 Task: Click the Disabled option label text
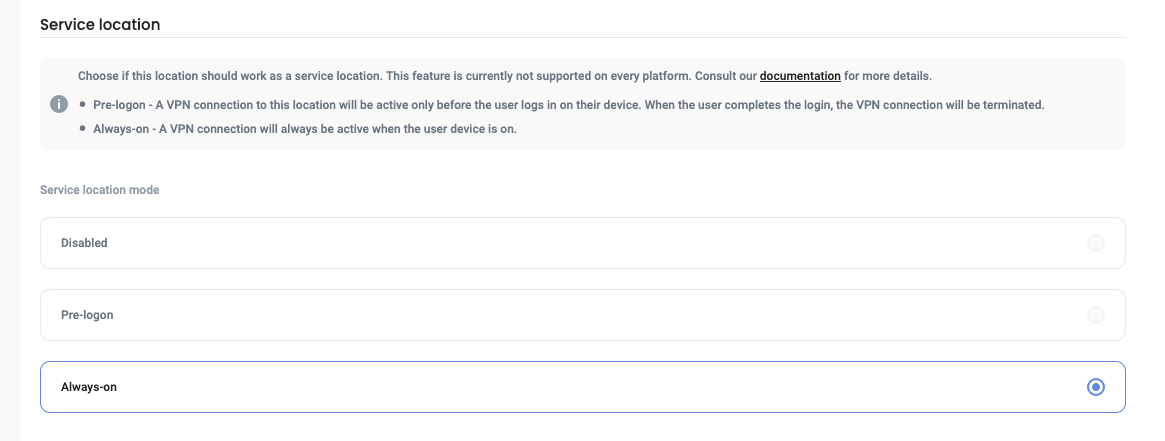pyautogui.click(x=84, y=243)
